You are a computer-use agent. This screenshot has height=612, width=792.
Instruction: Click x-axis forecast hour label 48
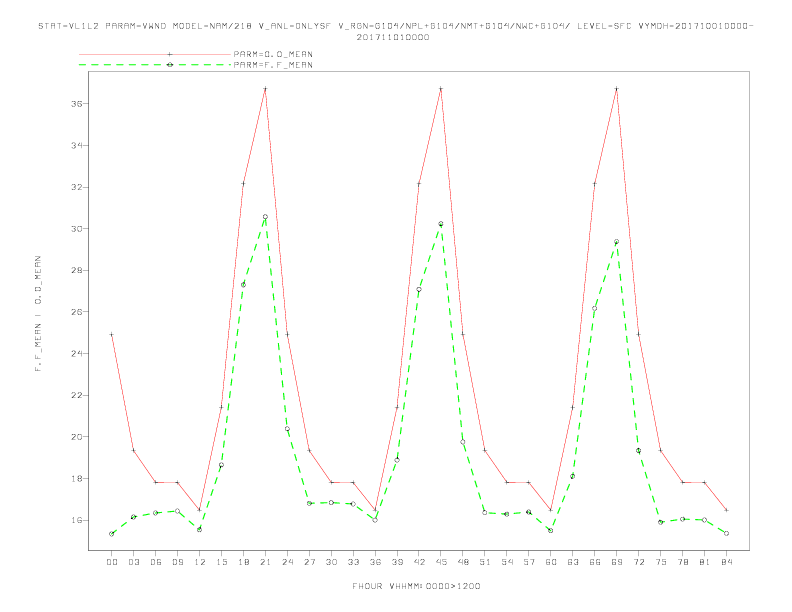coord(463,562)
